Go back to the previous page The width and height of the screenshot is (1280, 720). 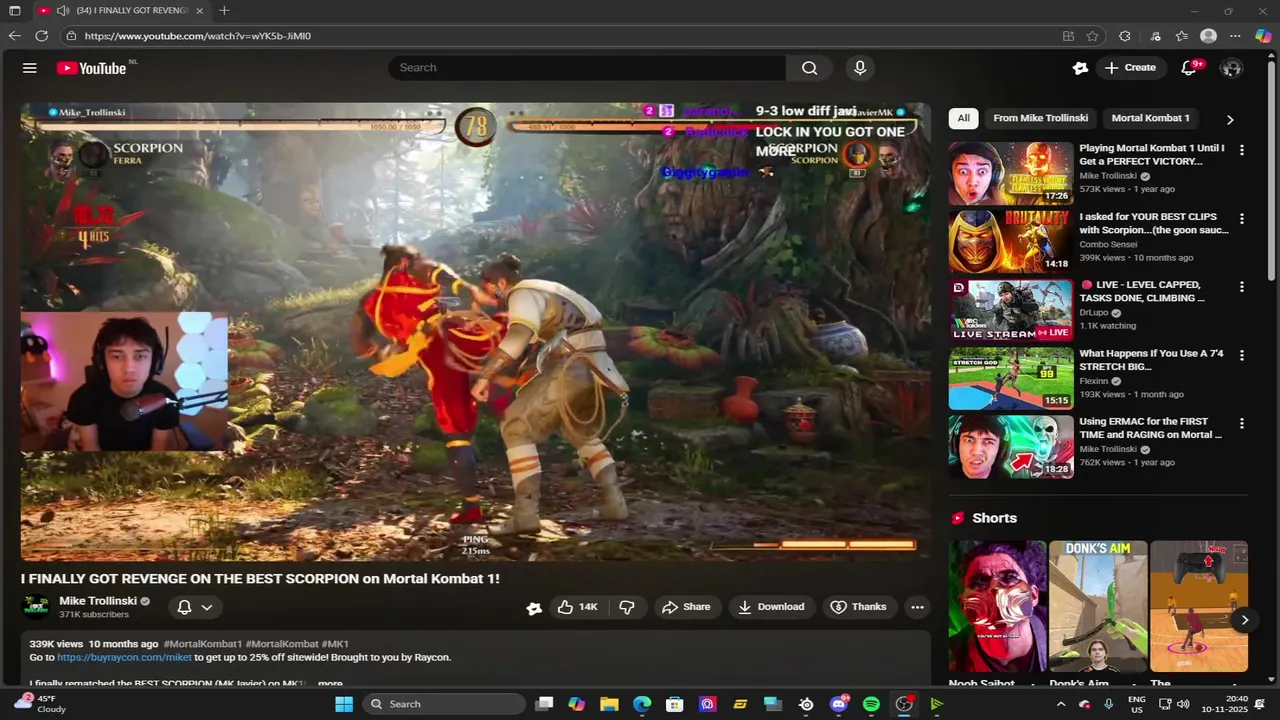tap(14, 36)
